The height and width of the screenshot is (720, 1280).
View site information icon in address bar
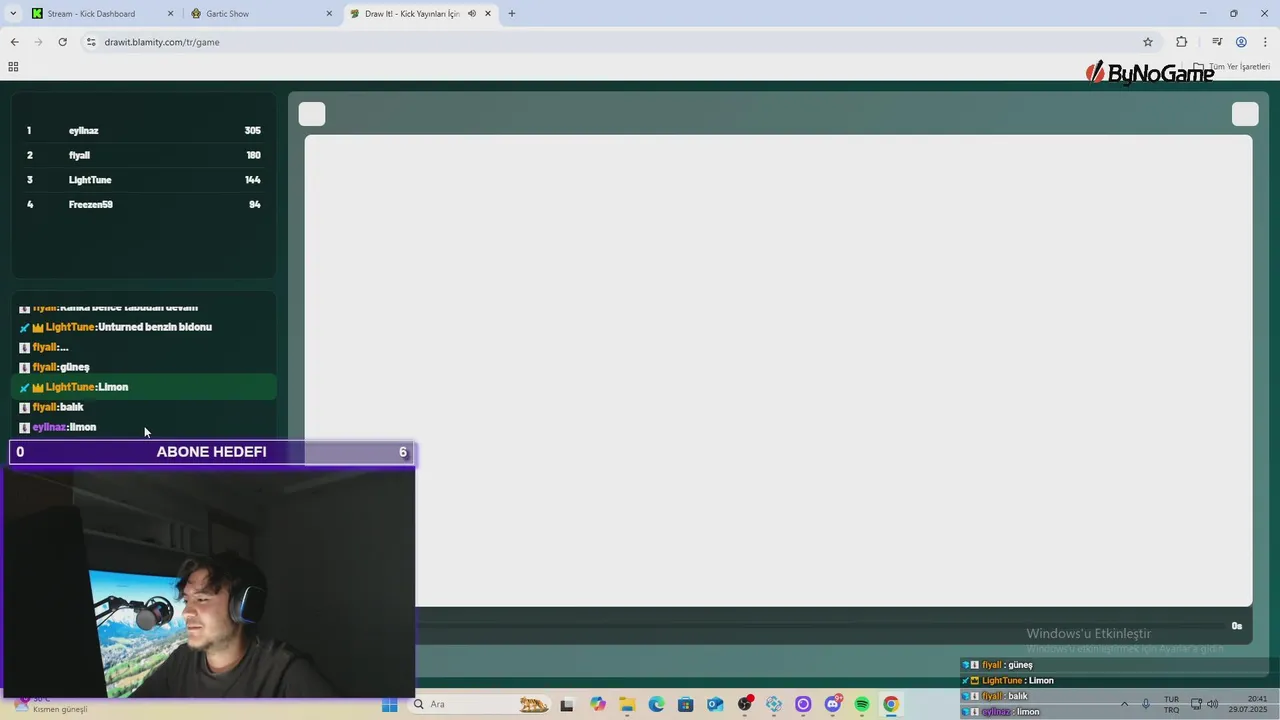click(x=91, y=42)
